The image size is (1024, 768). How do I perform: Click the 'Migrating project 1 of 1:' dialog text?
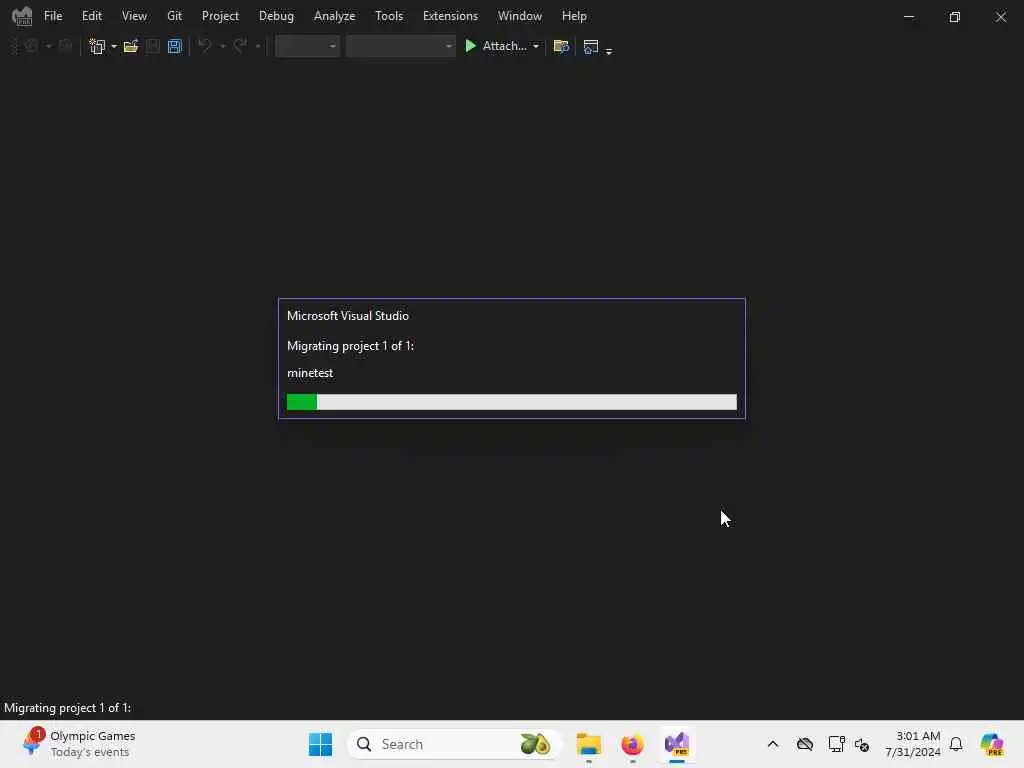pos(351,346)
